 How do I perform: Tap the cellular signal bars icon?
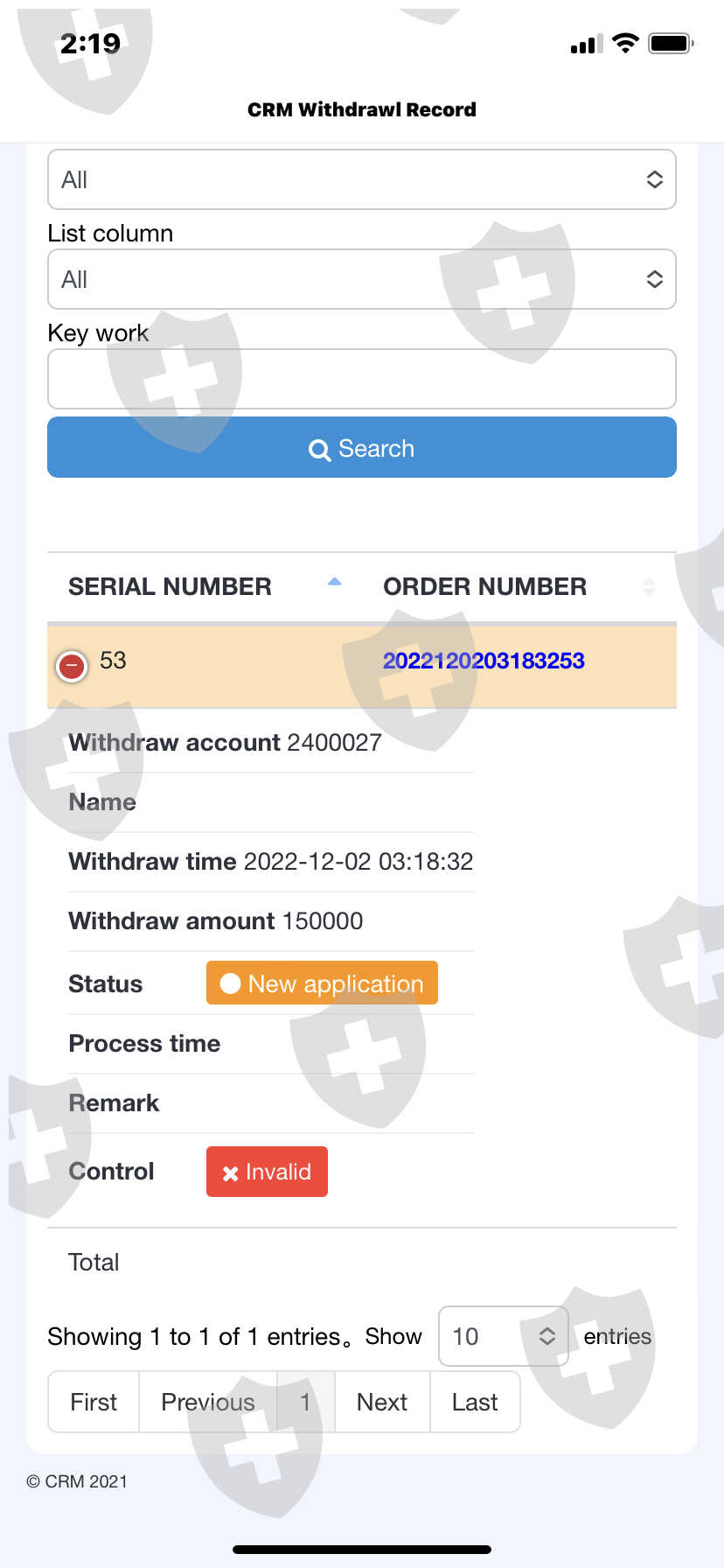586,44
